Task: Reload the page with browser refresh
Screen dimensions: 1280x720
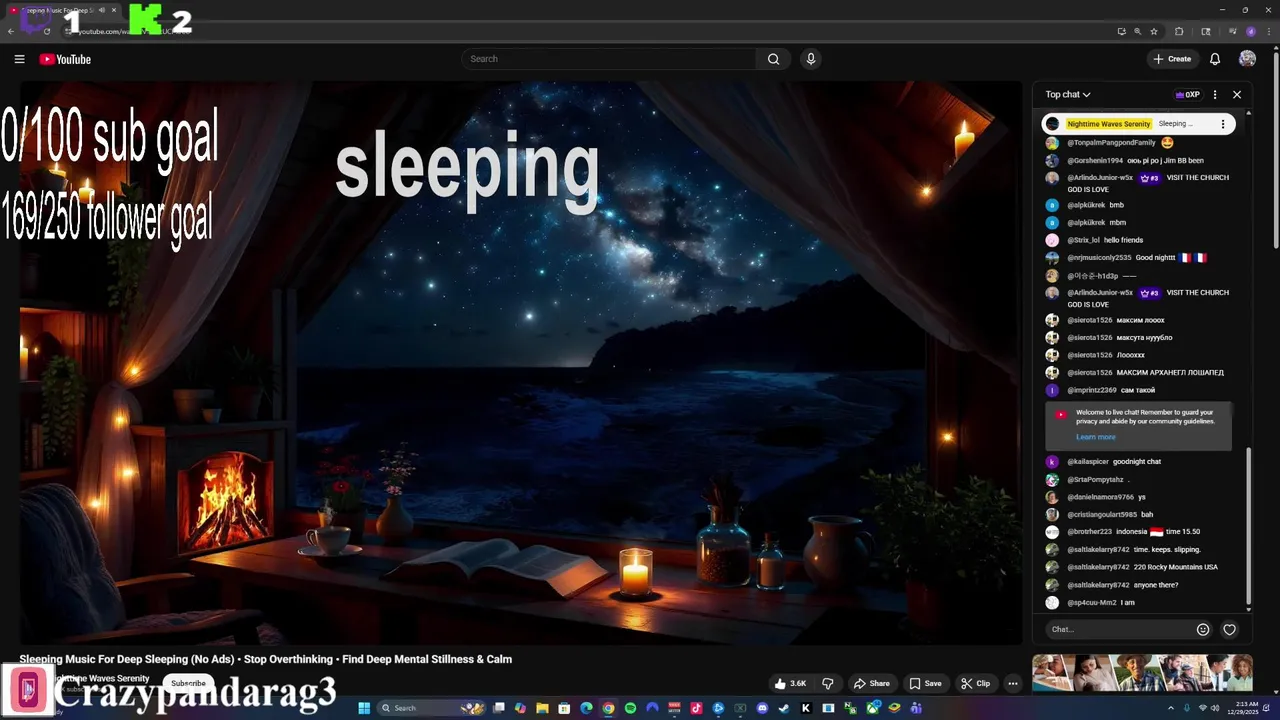Action: [x=47, y=31]
